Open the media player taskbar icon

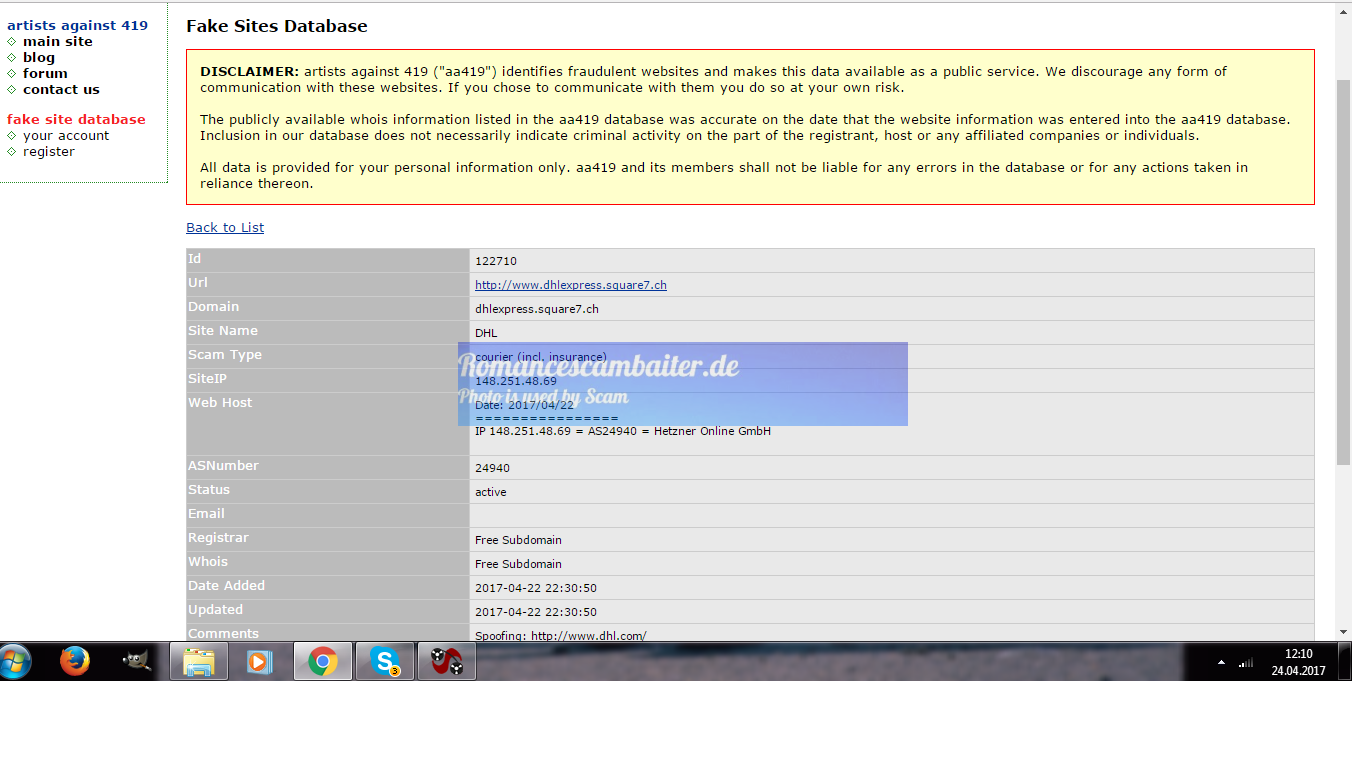click(x=259, y=661)
